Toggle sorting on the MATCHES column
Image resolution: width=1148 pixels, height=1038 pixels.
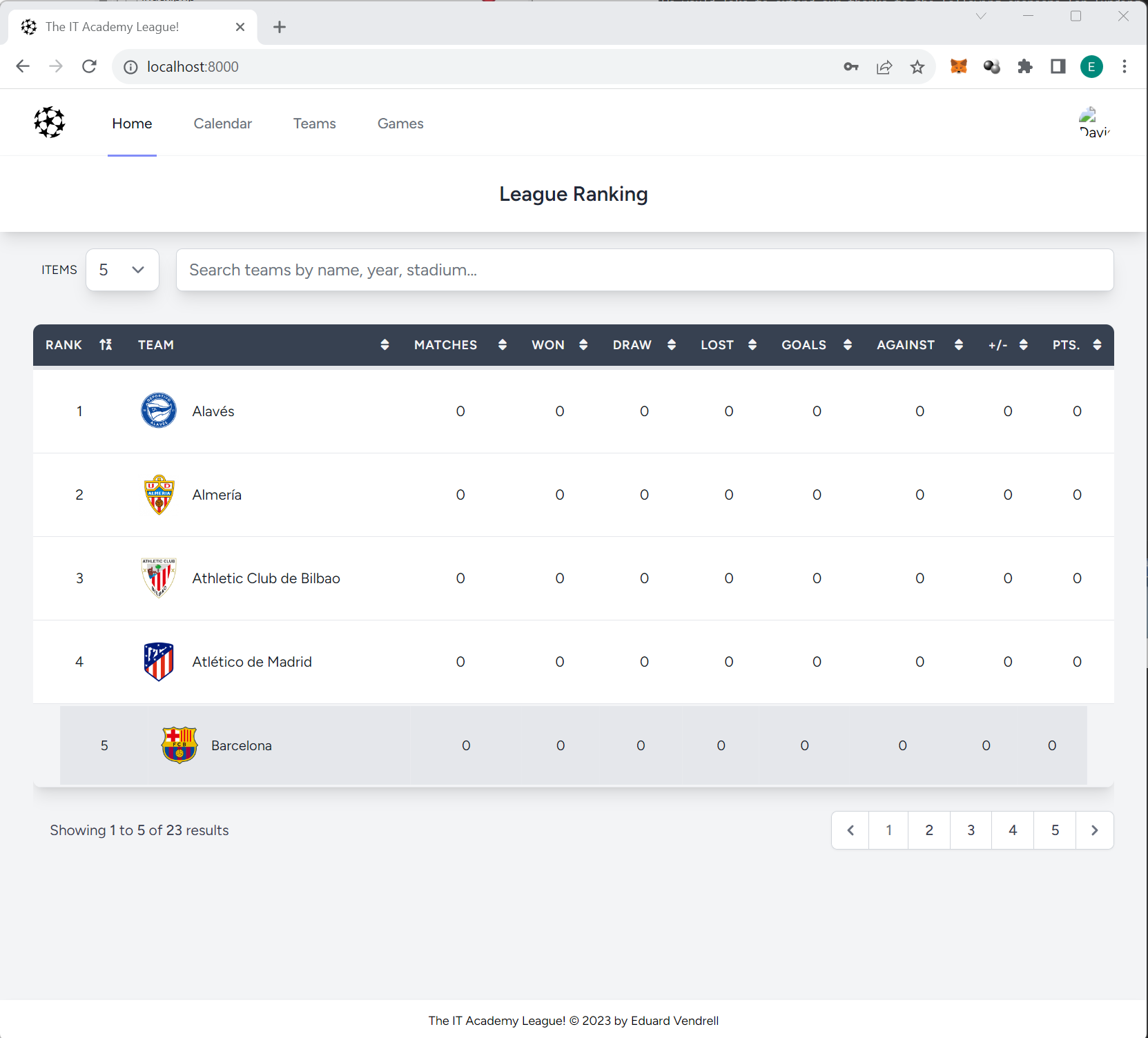click(503, 345)
